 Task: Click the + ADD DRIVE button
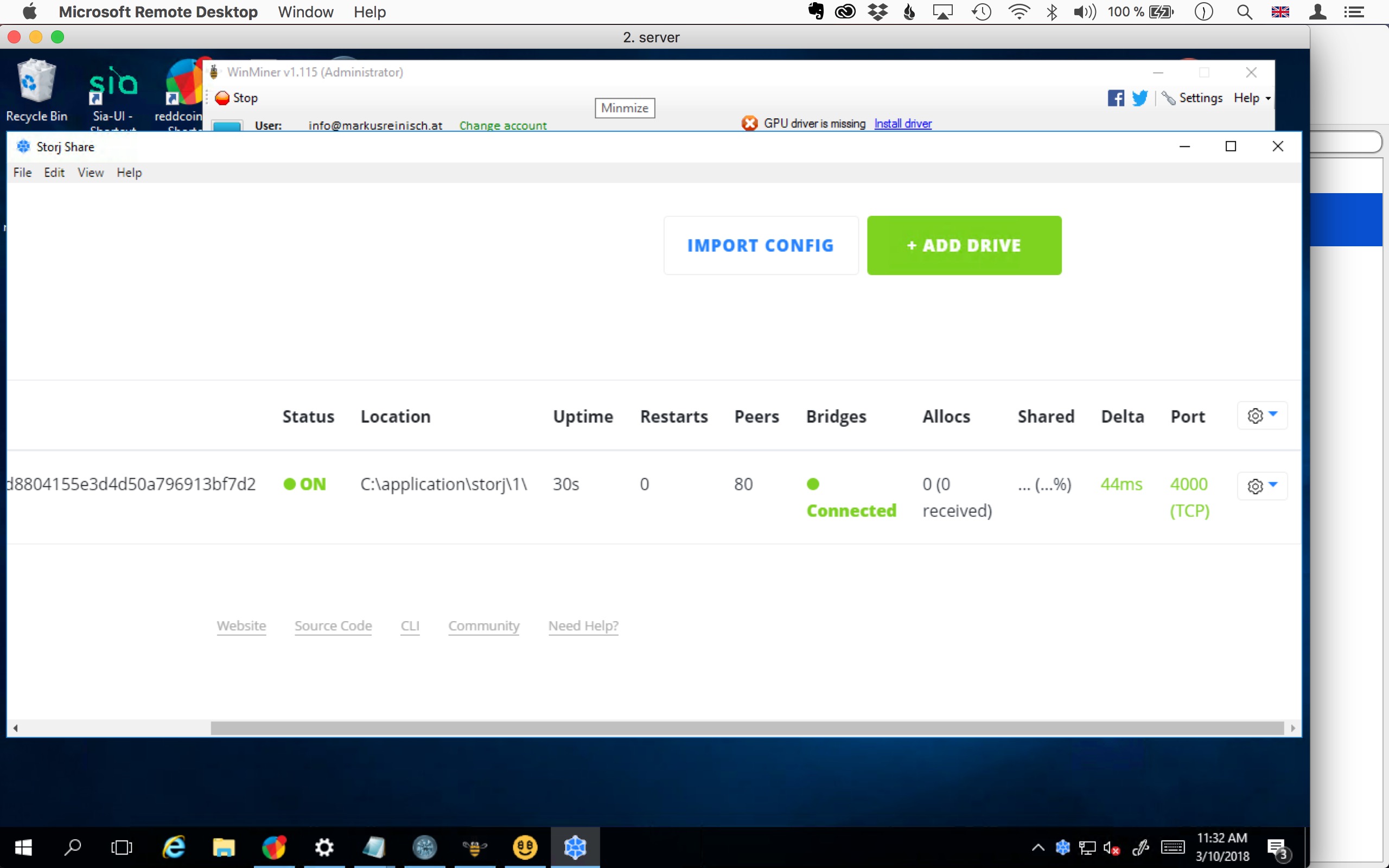(x=964, y=245)
